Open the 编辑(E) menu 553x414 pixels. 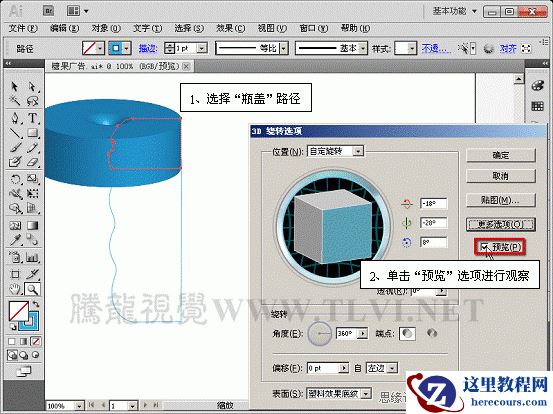64,28
